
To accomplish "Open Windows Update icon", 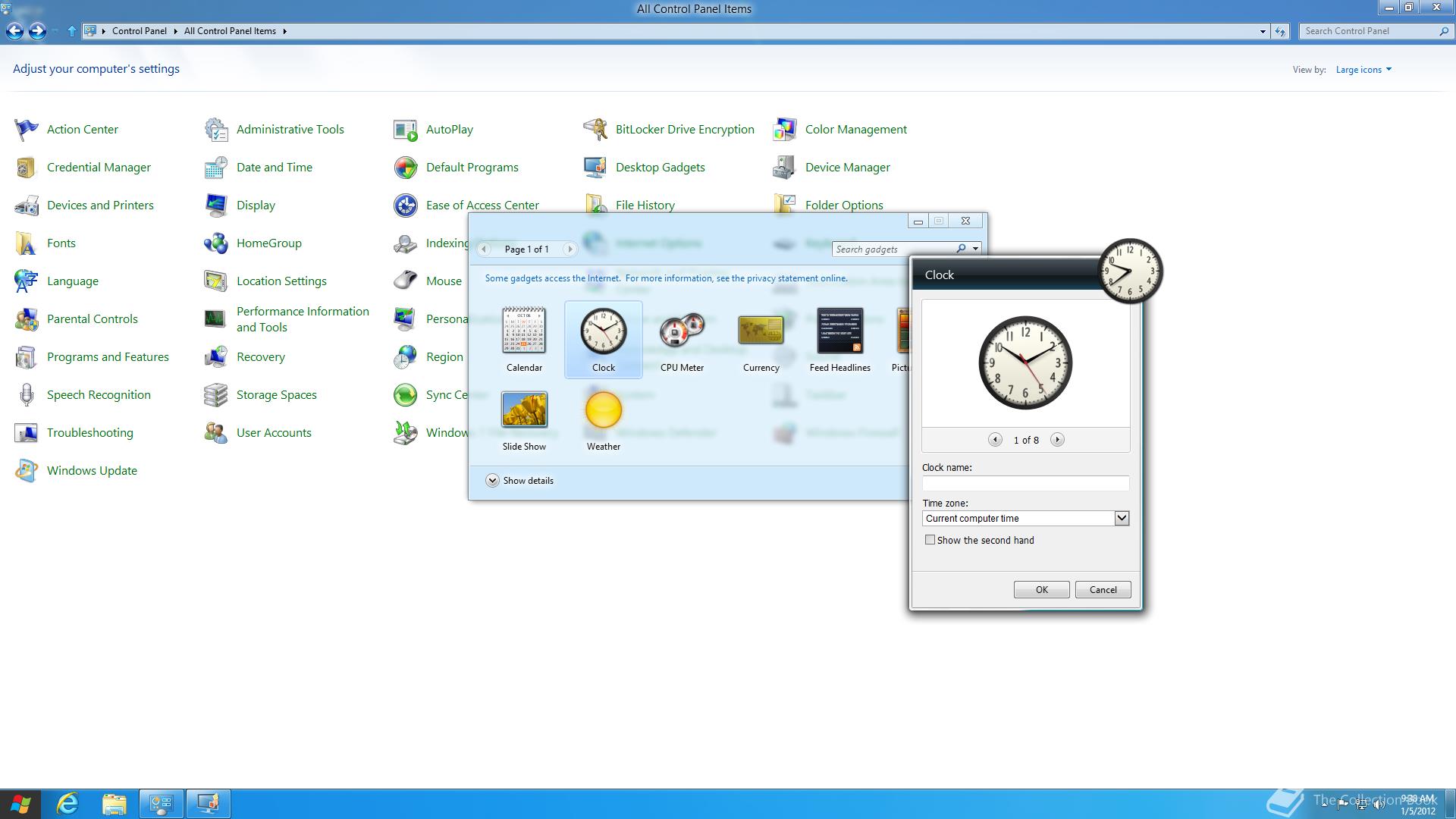I will [27, 471].
